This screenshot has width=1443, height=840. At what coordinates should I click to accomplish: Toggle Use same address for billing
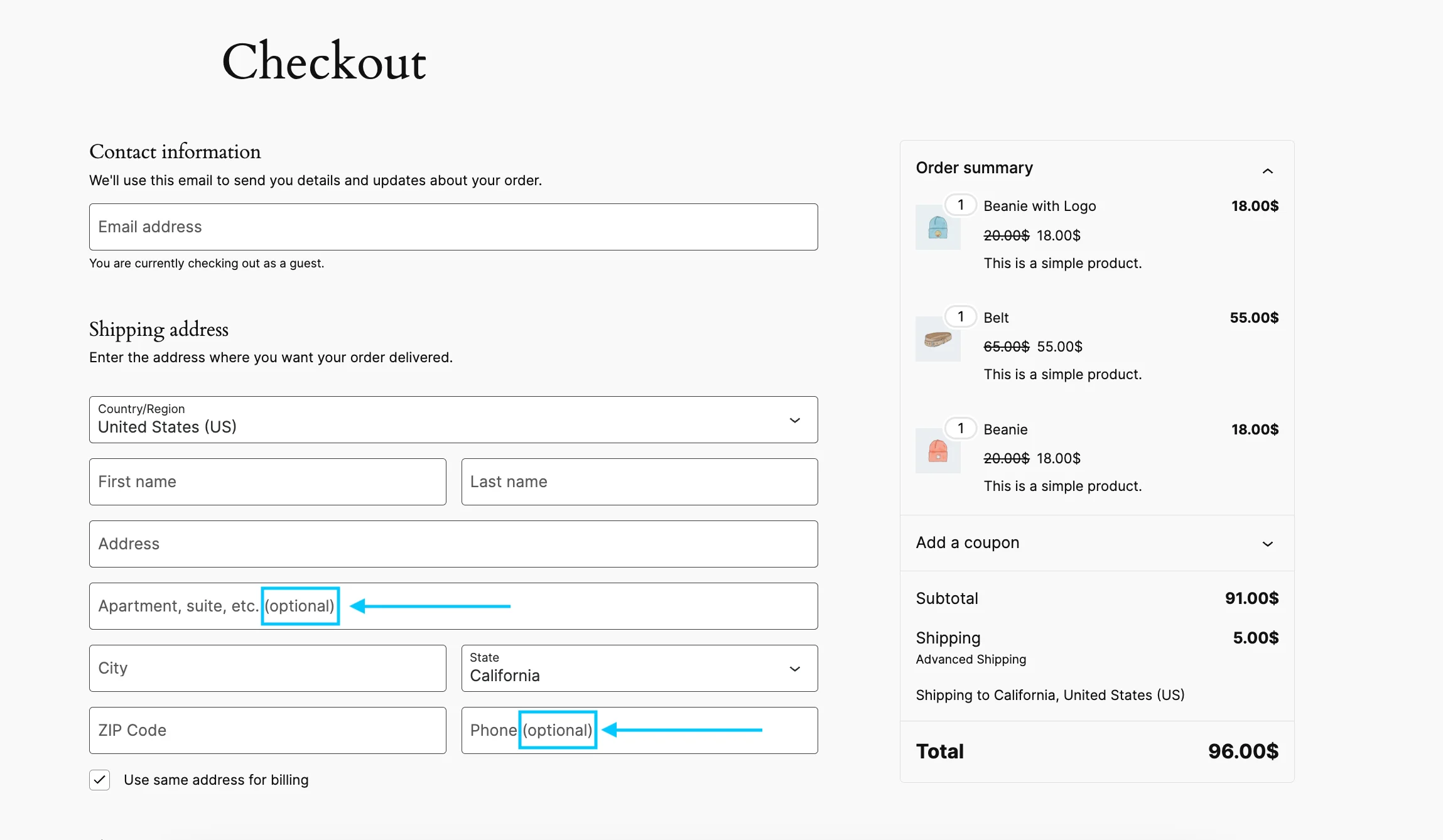[99, 780]
